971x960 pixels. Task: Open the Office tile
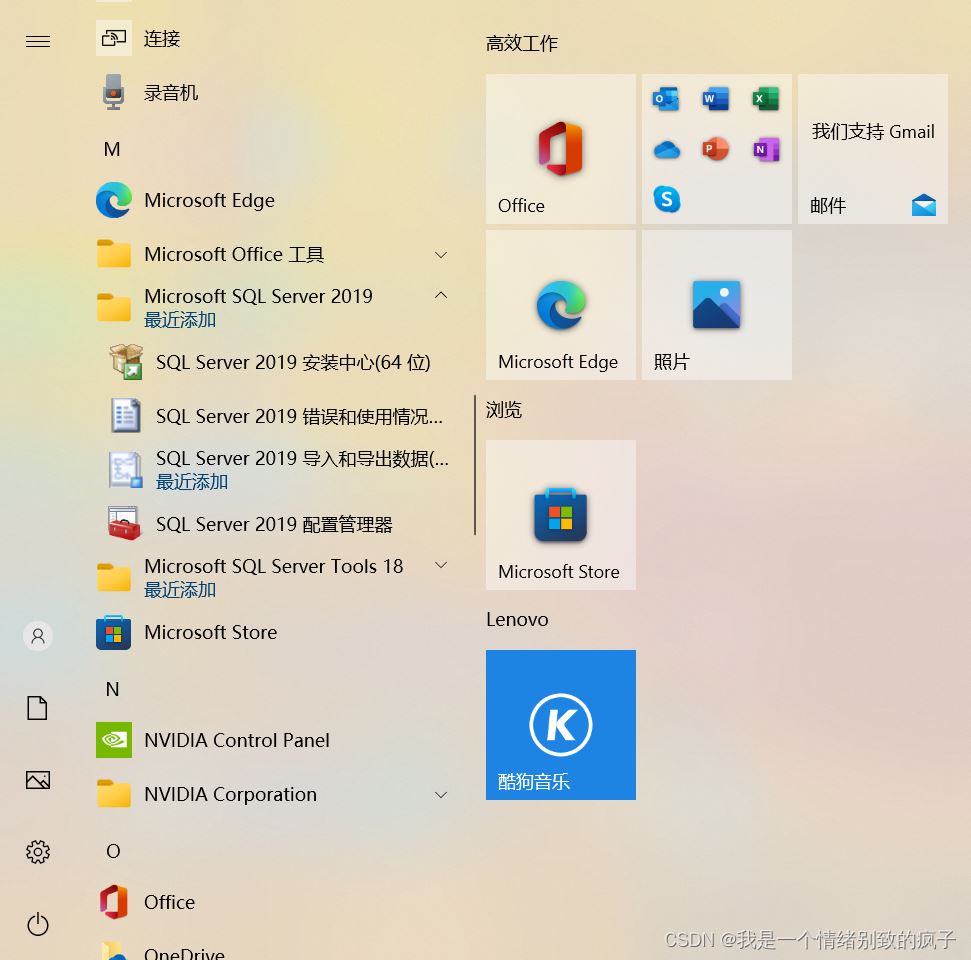point(560,149)
